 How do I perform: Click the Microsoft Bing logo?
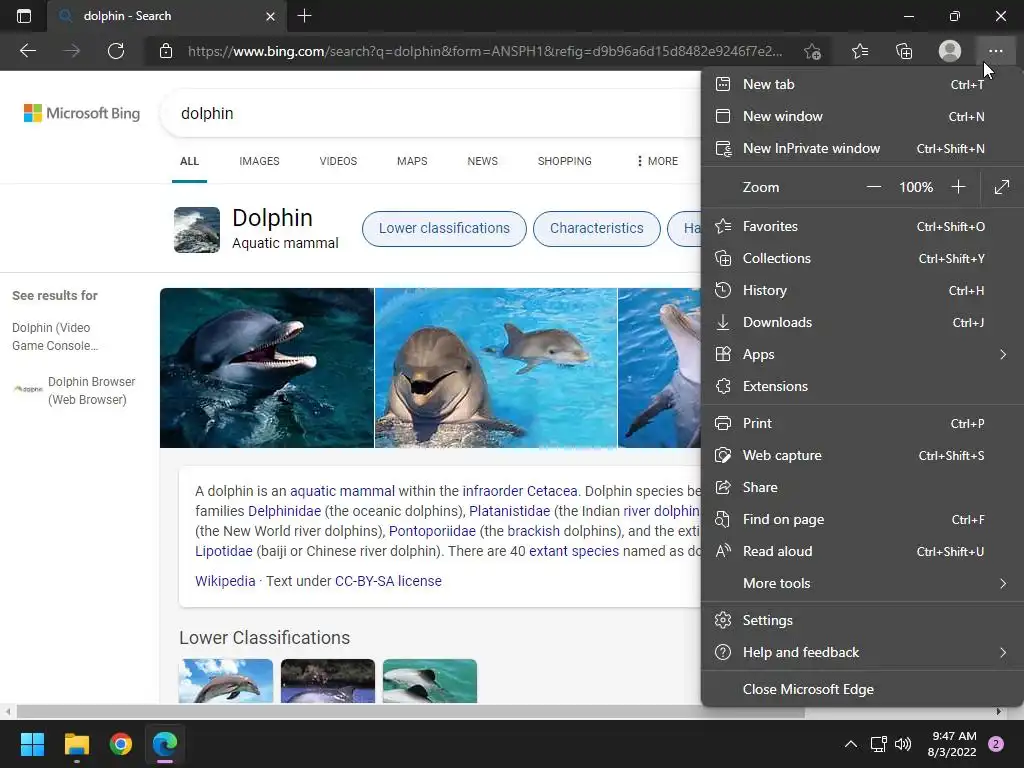[x=82, y=113]
